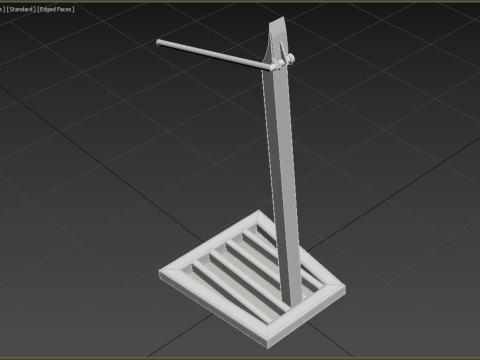The image size is (480, 360).
Task: Open the Standard viewport quality menu
Action: pos(21,9)
